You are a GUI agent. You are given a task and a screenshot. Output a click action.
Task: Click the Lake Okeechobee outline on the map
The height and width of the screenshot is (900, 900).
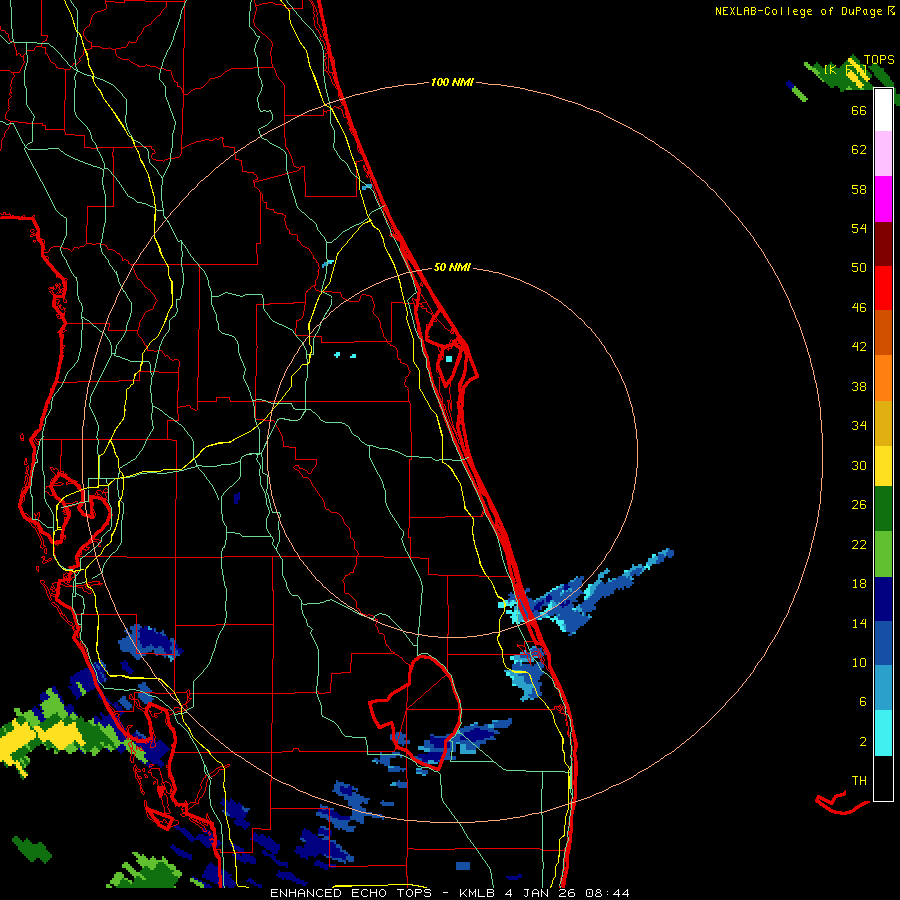coord(416,712)
